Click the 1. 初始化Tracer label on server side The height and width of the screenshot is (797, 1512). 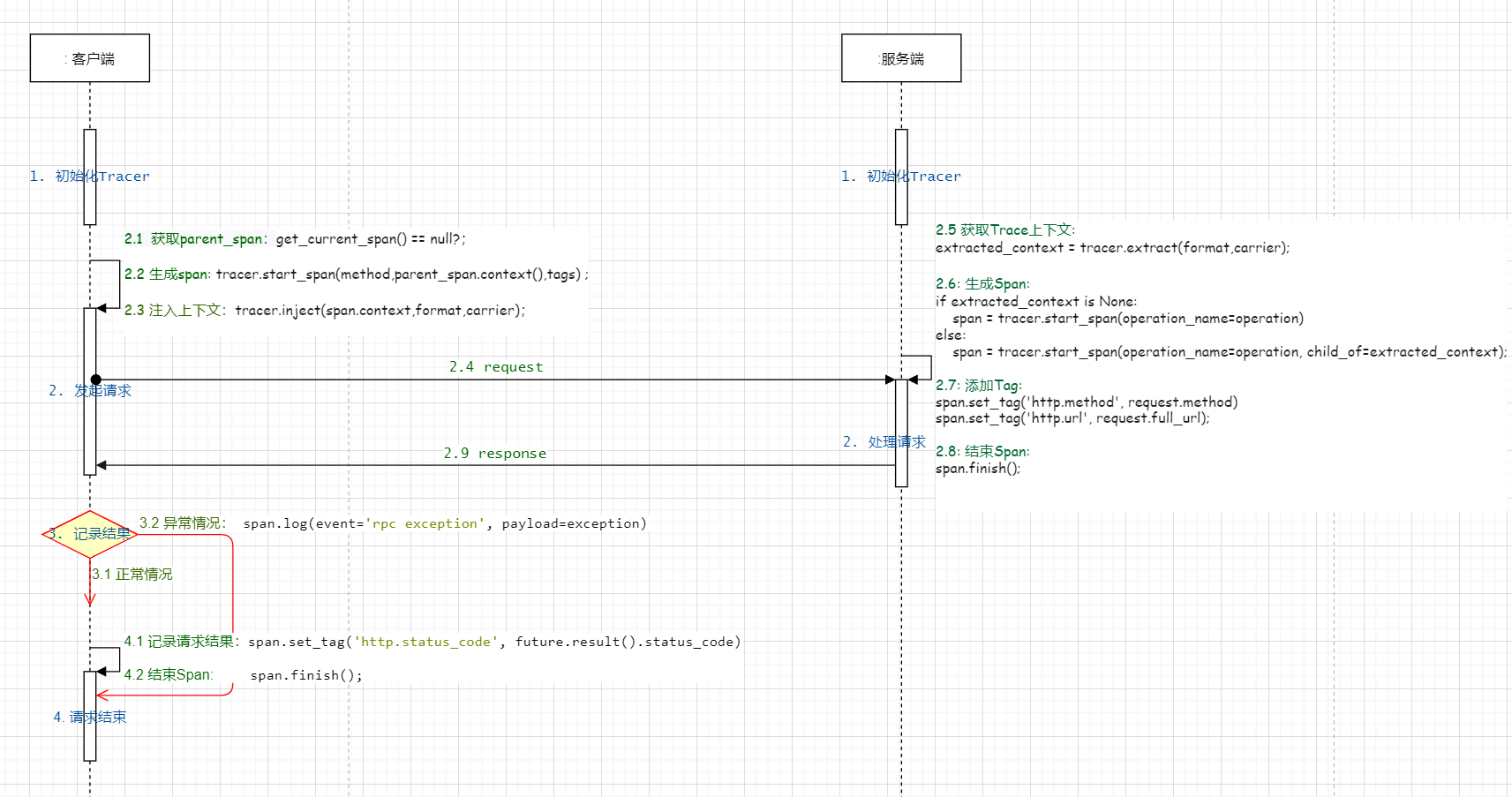(900, 176)
